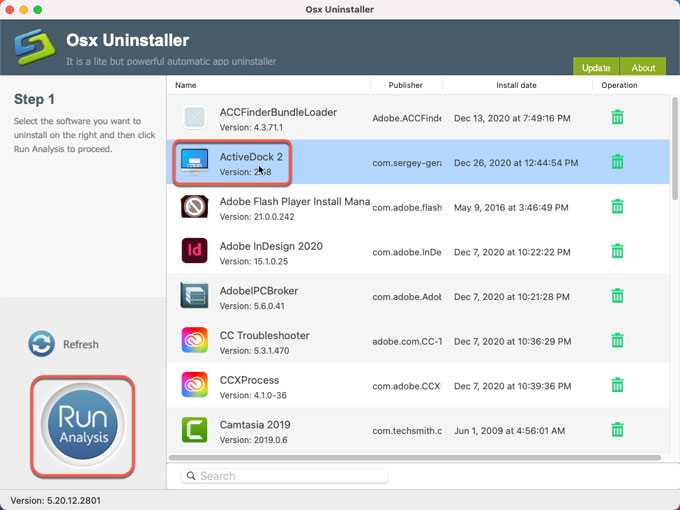
Task: Click the 'com.sergey-gera' publisher cell
Action: pyautogui.click(x=407, y=163)
